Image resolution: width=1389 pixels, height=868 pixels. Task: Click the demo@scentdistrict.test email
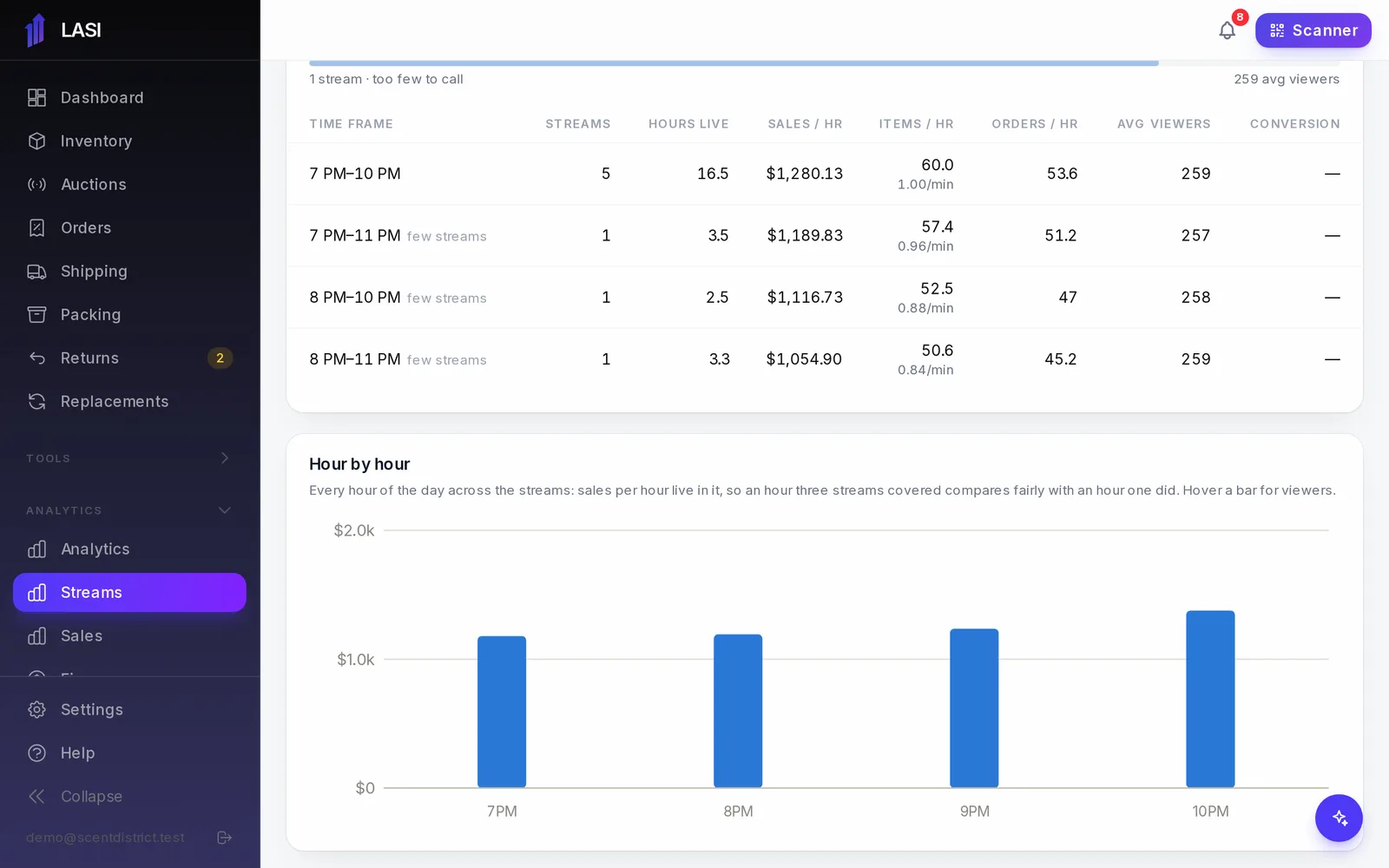click(105, 838)
